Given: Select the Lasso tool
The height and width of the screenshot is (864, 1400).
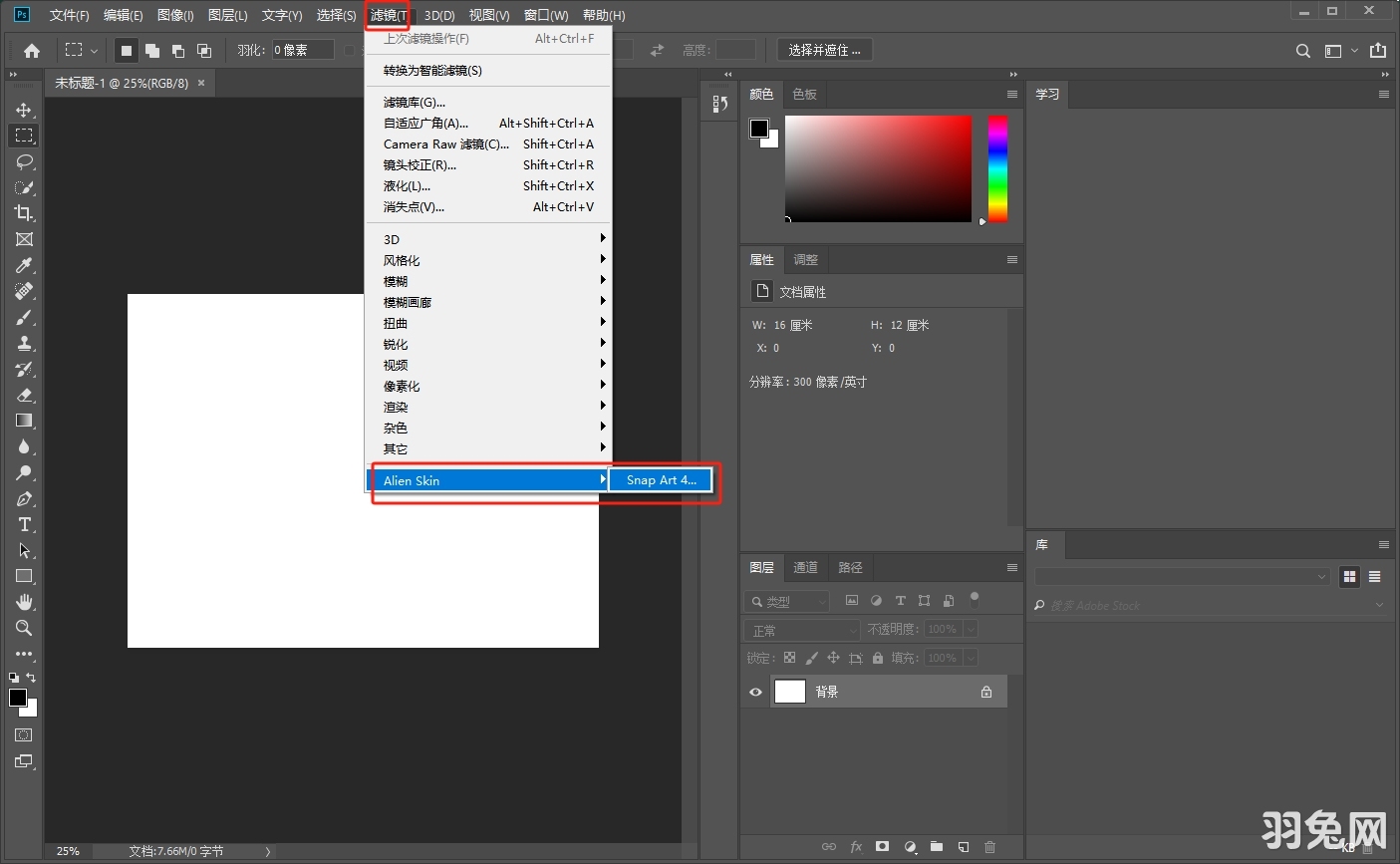Looking at the screenshot, I should [x=22, y=161].
